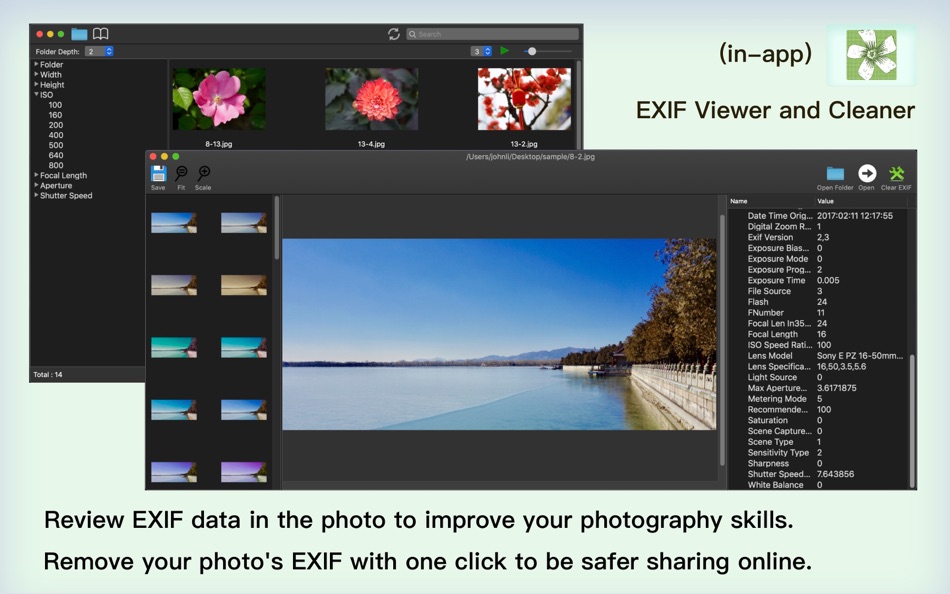
Task: Select first filter preview thumbnail in top row
Action: point(174,222)
